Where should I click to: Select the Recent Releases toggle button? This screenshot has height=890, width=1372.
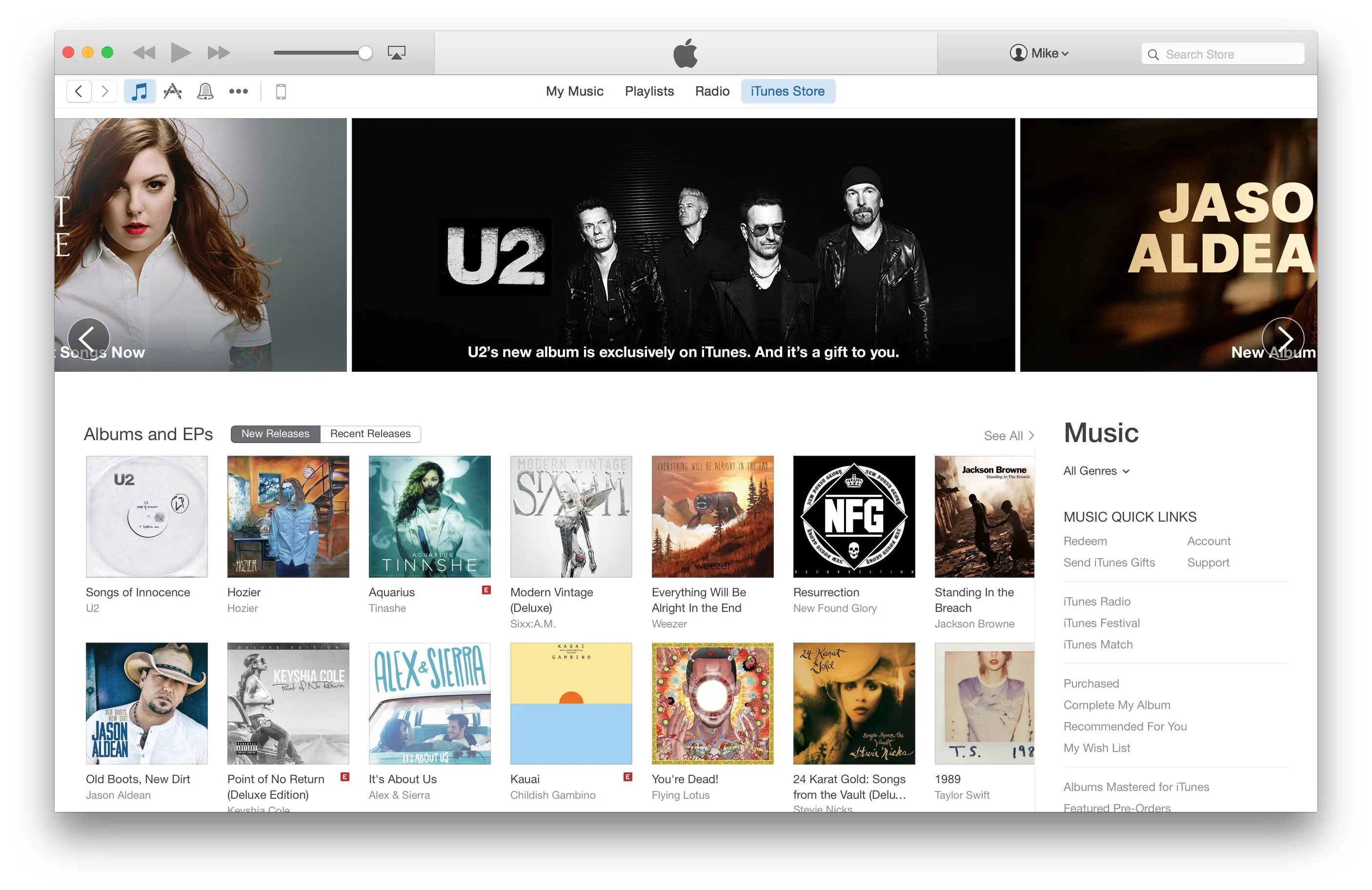(x=371, y=433)
